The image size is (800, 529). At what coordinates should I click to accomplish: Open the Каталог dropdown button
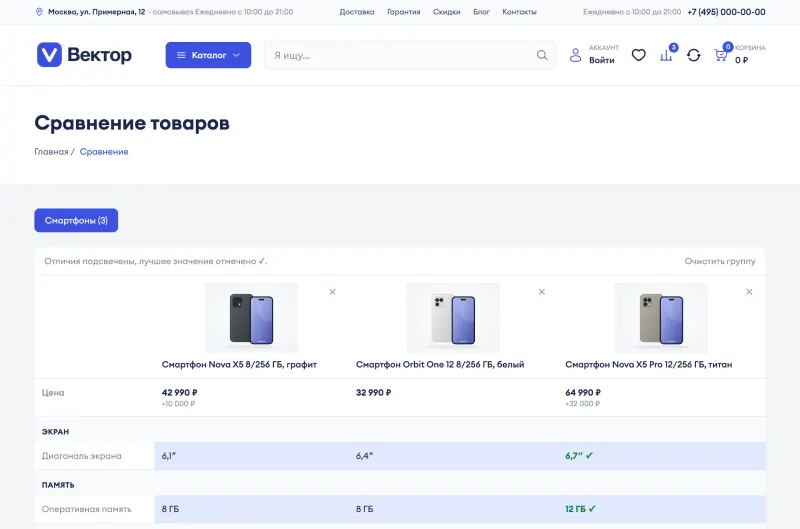[x=208, y=55]
